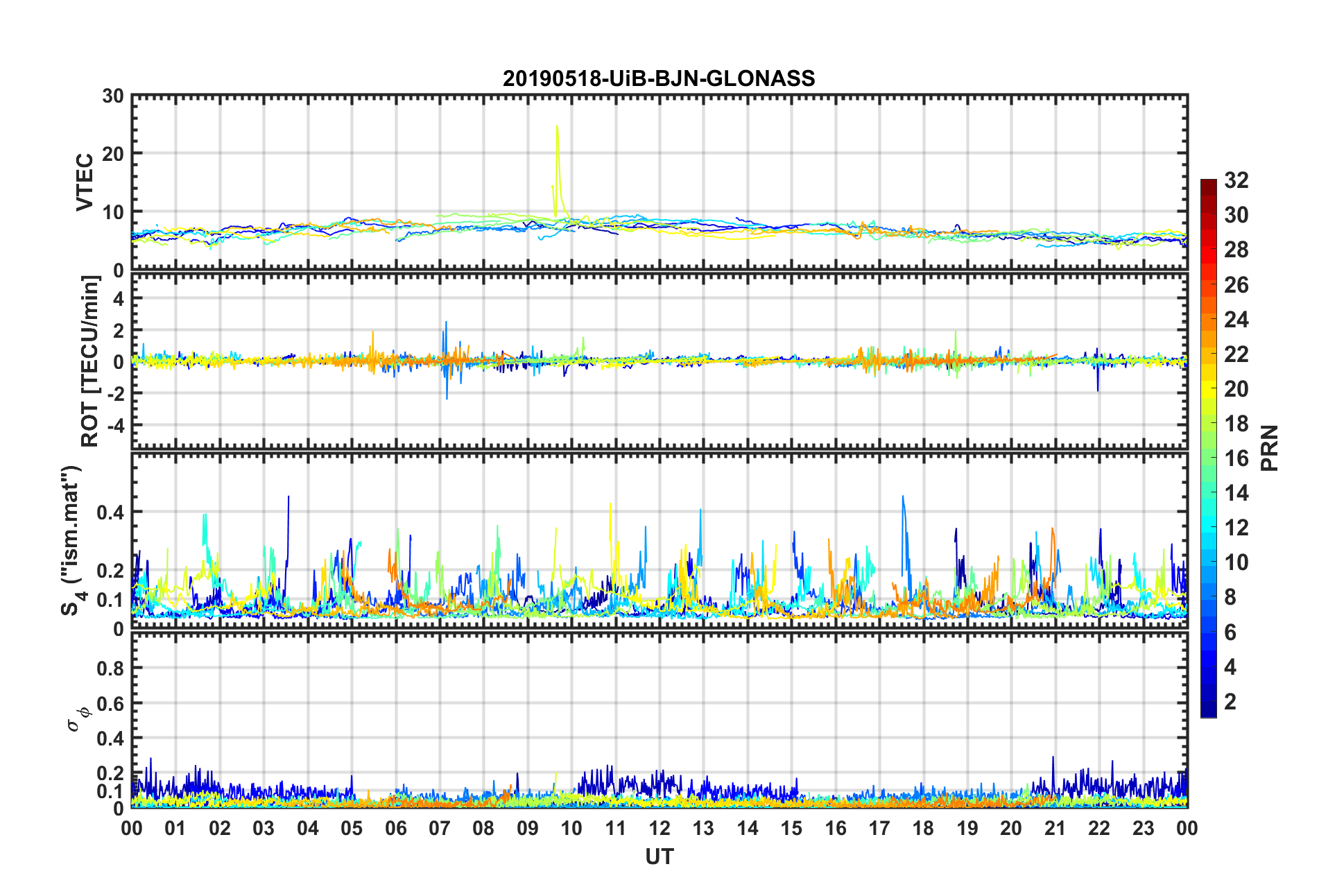Click the S4 ("ism.mat") axis label
Viewport: 1319px width, 896px height.
coord(71,540)
